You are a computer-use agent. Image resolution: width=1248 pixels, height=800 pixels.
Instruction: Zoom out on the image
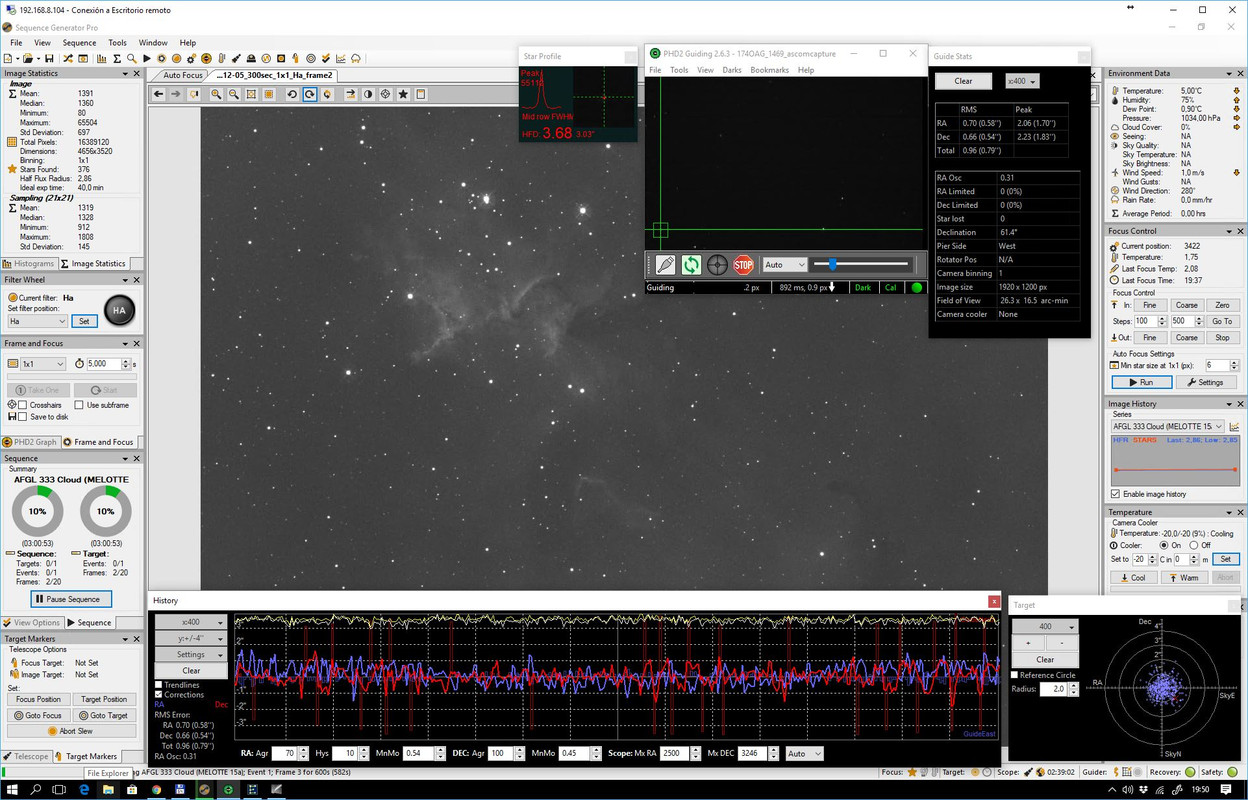coord(234,94)
